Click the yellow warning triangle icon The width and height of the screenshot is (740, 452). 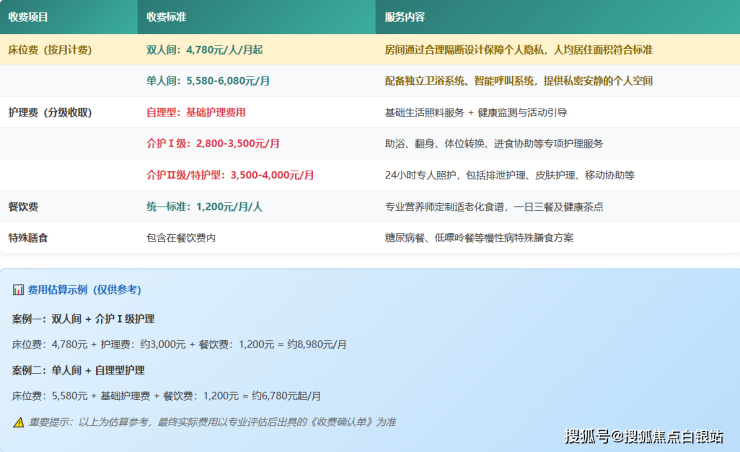pos(18,422)
